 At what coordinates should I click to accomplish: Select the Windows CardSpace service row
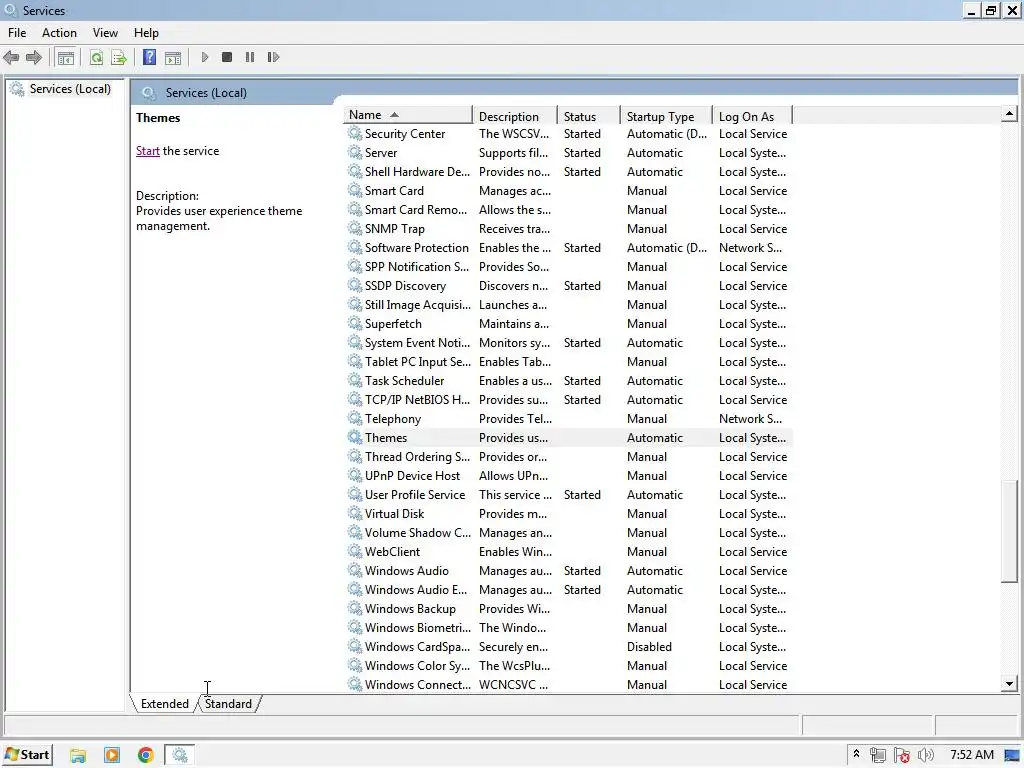point(568,646)
